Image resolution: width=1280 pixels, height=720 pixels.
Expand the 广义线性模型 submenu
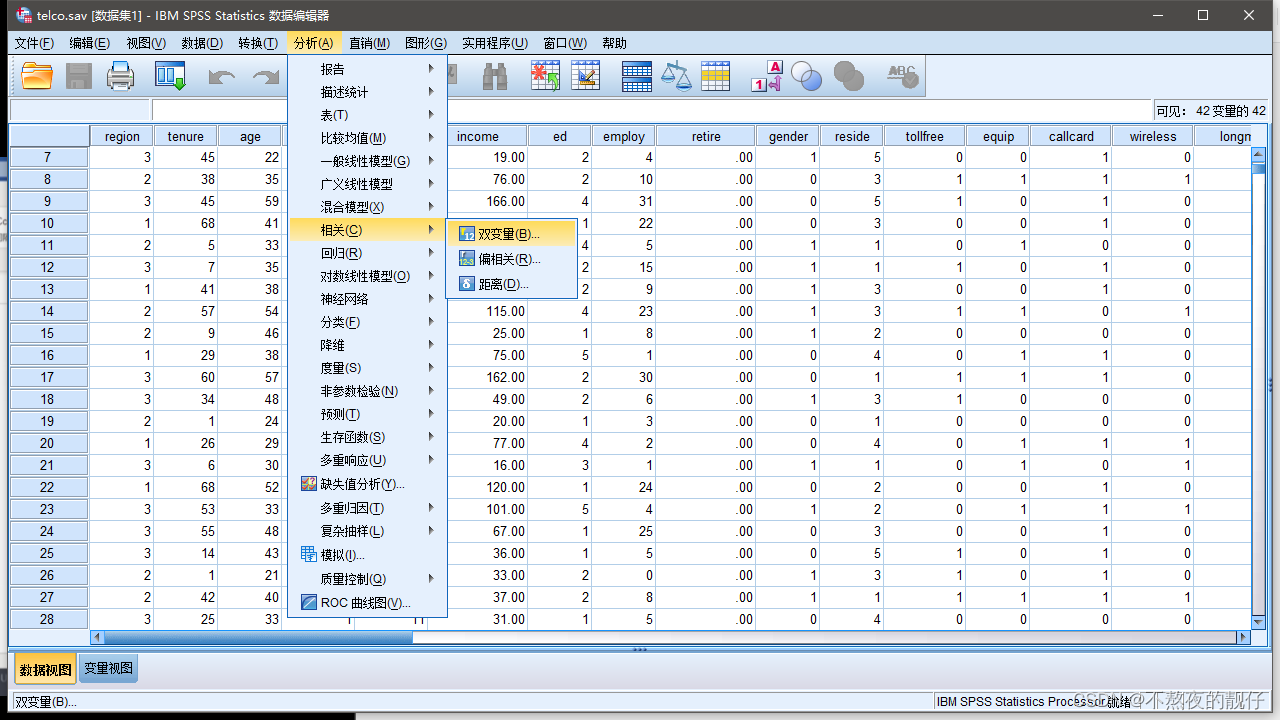pos(367,184)
